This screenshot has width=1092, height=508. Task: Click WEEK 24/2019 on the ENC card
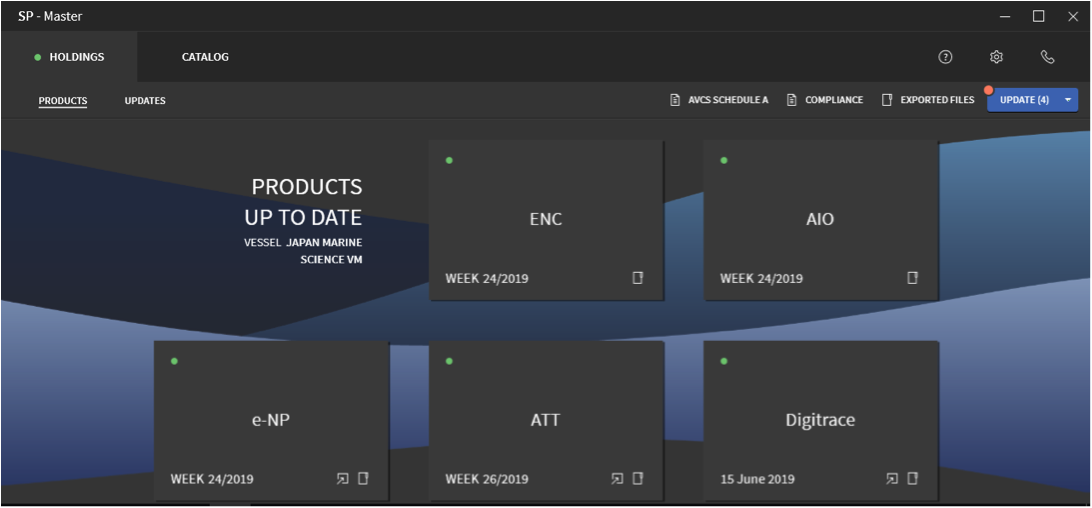click(487, 279)
